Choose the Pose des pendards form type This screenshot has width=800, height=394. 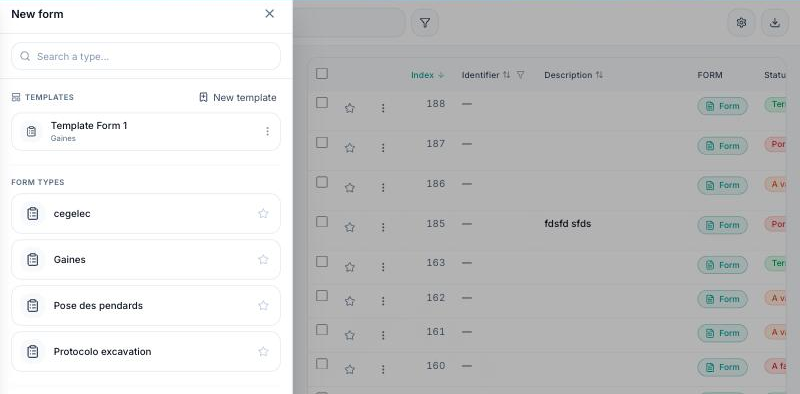(146, 306)
